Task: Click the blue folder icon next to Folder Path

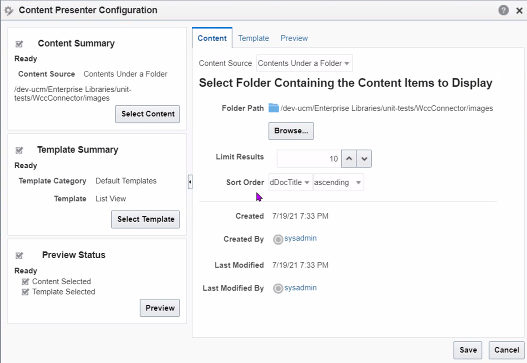Action: 274,108
